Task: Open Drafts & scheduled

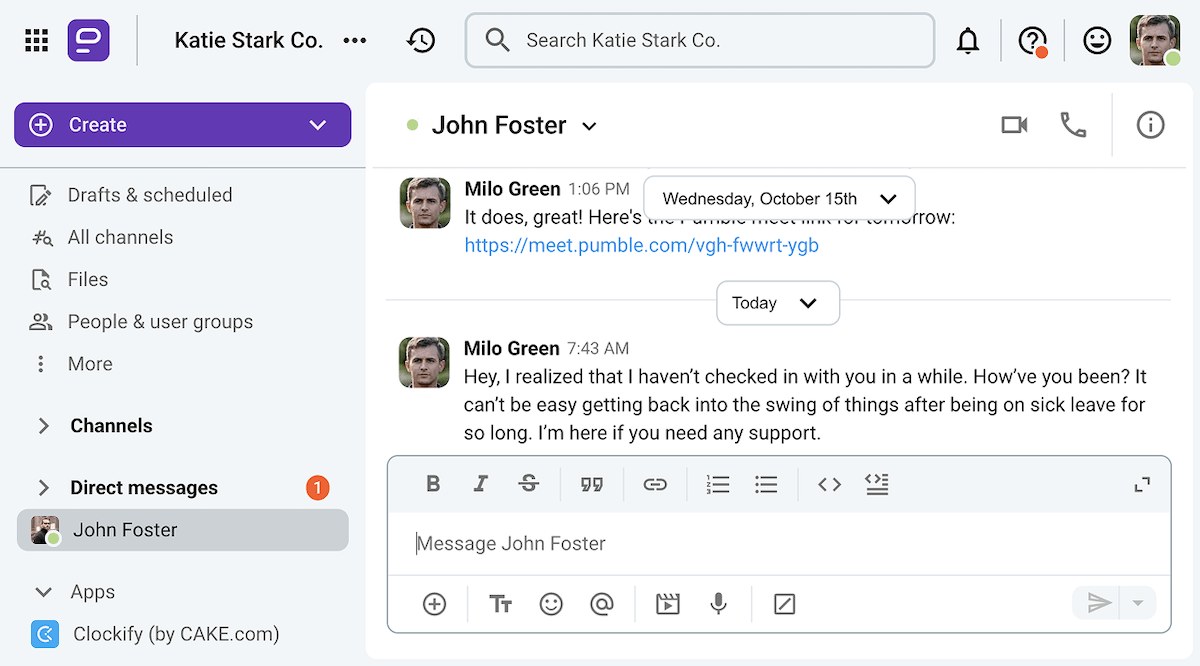Action: (x=150, y=194)
